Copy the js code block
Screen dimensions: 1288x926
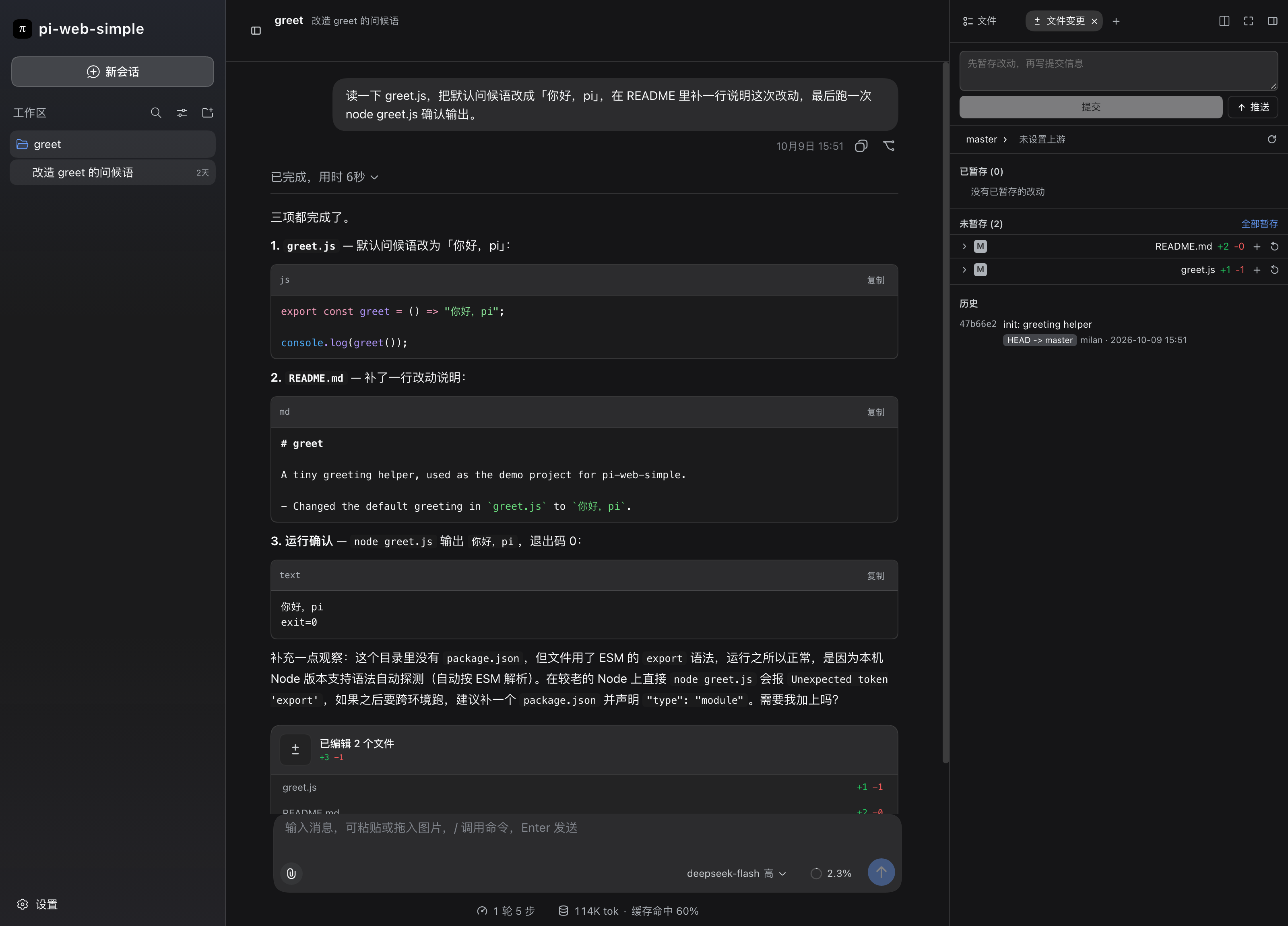875,280
